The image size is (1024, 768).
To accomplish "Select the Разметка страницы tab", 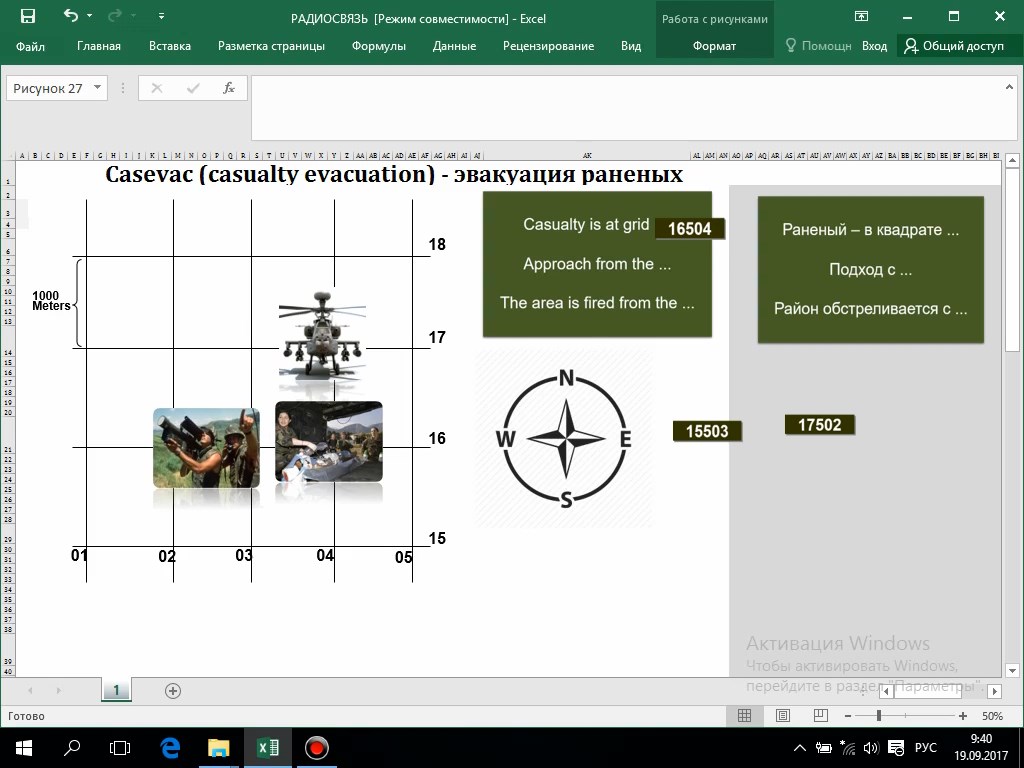I will click(x=271, y=46).
